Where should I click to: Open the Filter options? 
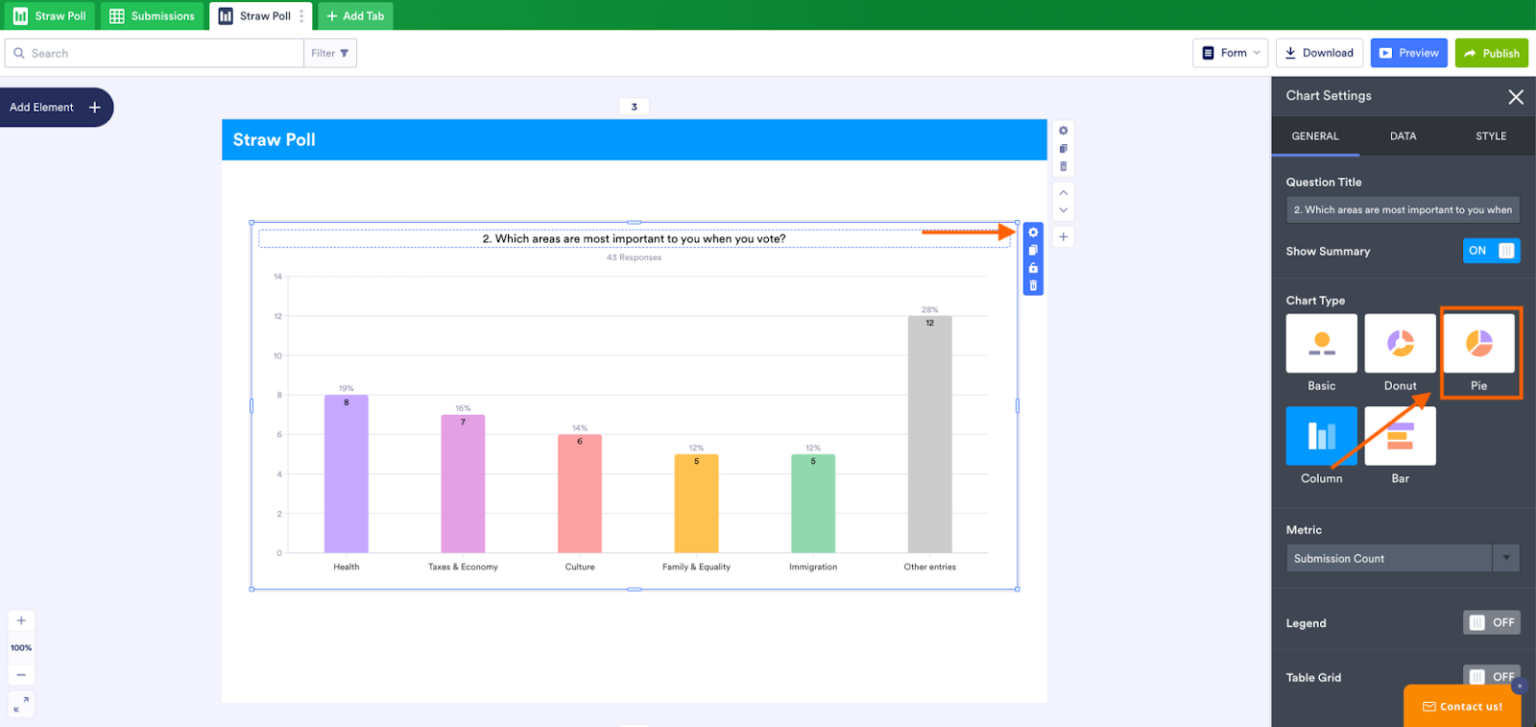(x=330, y=52)
